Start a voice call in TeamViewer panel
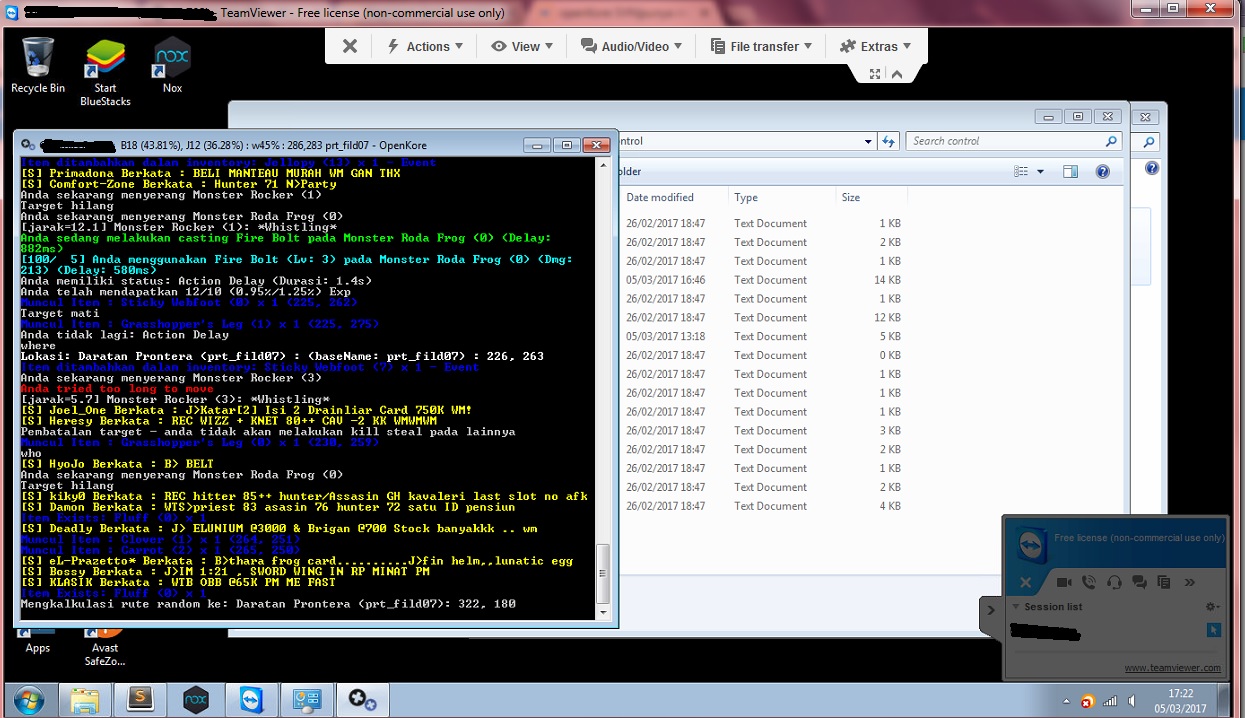The image size is (1245, 718). (1089, 582)
